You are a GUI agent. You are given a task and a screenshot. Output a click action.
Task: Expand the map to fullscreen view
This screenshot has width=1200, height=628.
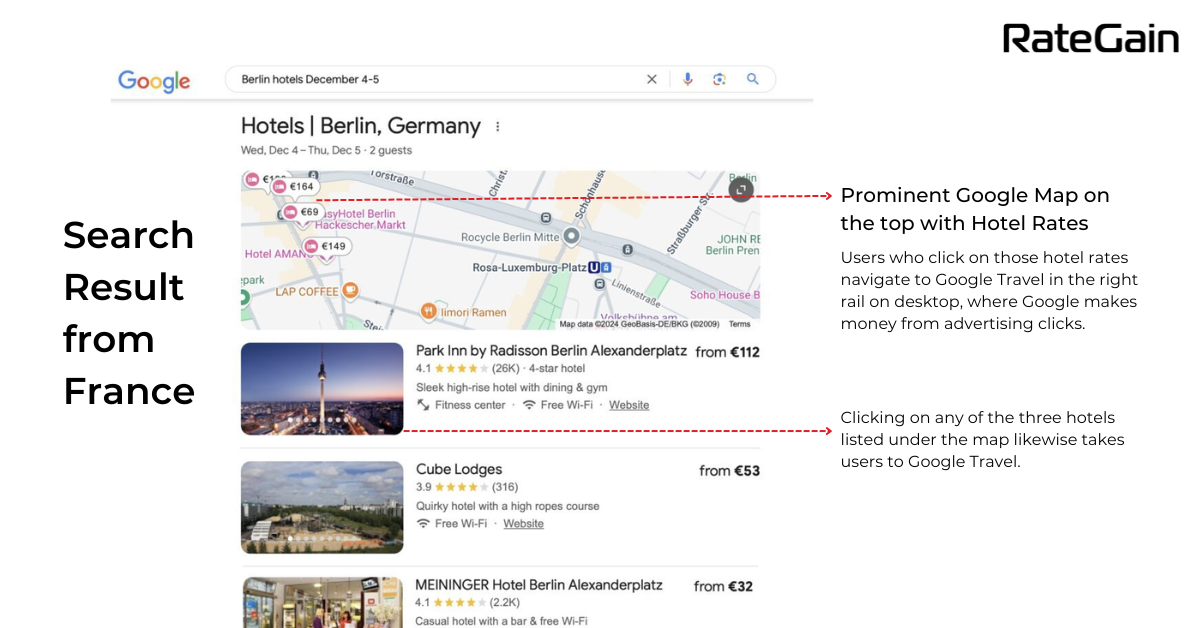point(740,189)
